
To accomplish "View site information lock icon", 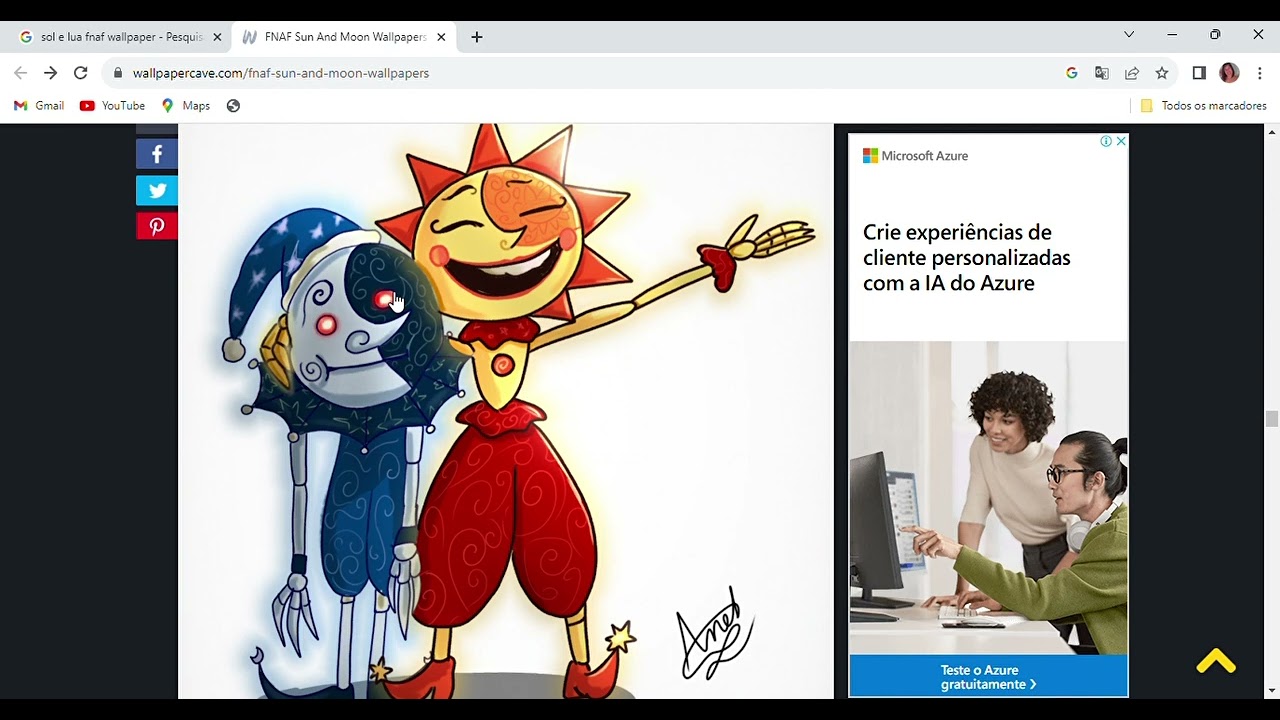I will tap(118, 73).
